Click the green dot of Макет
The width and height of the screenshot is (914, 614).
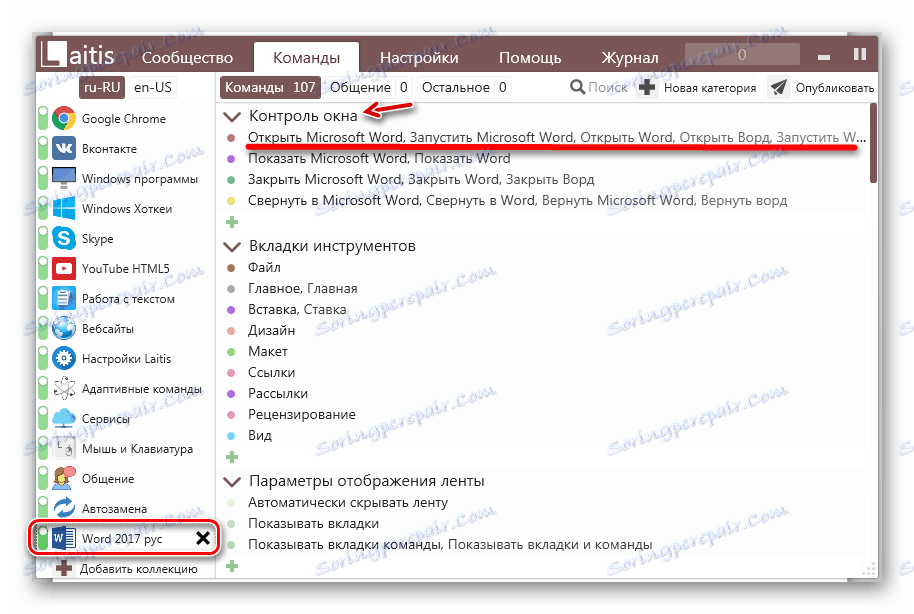[231, 352]
